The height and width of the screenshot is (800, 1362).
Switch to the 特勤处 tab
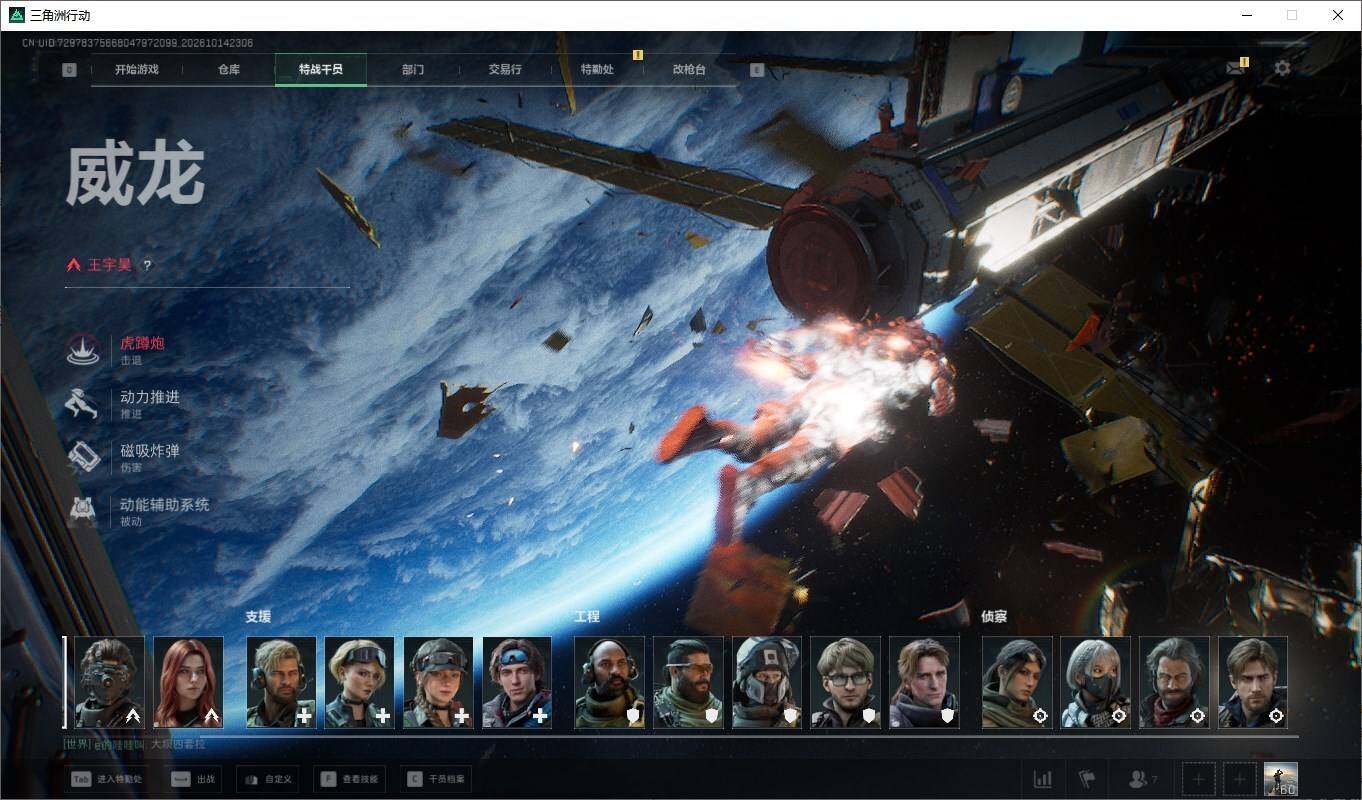click(597, 70)
